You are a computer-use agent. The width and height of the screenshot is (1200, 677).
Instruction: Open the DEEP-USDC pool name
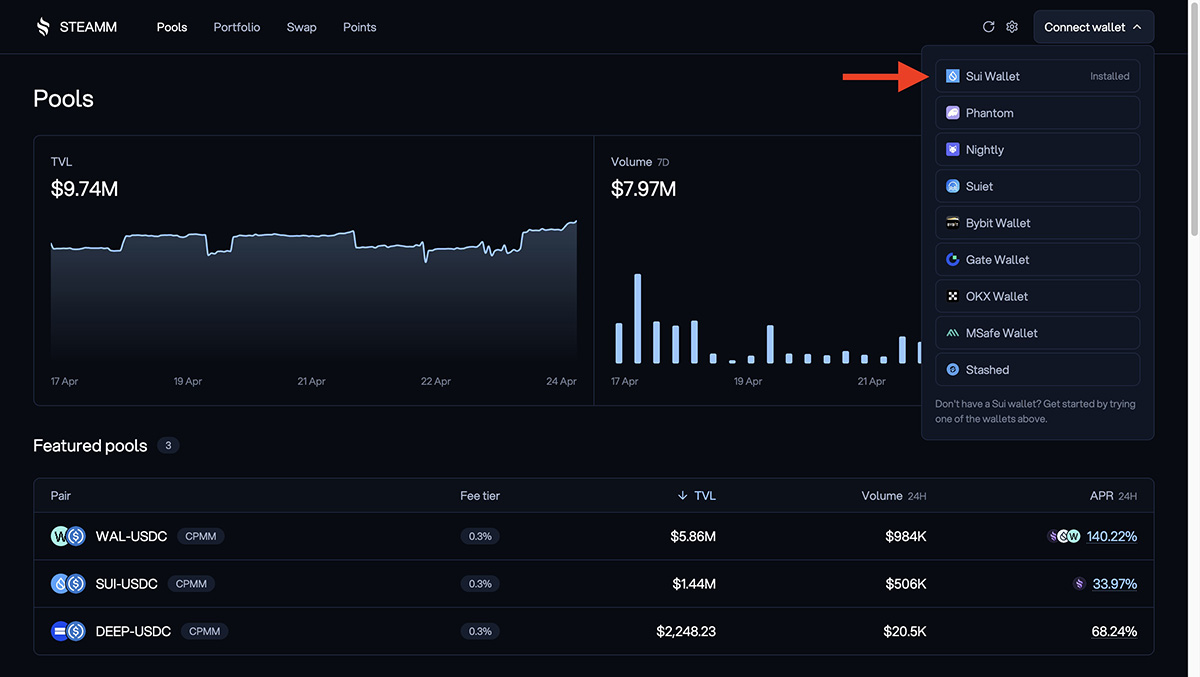coord(133,631)
